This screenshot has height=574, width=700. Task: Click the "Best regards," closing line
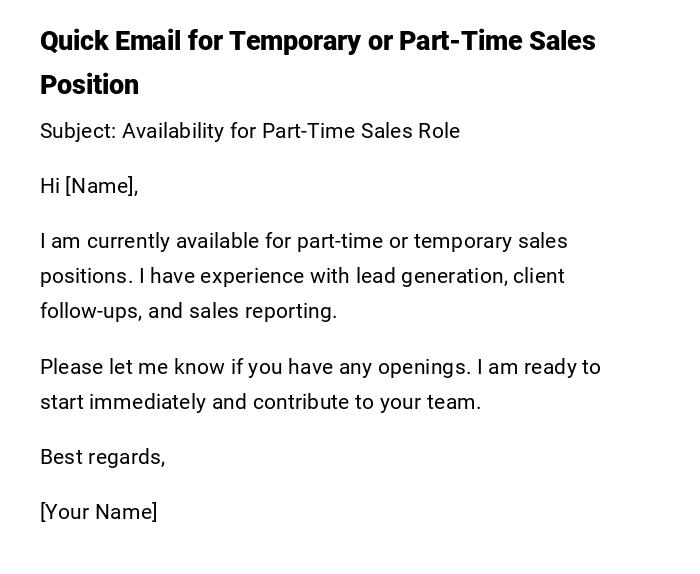(102, 457)
